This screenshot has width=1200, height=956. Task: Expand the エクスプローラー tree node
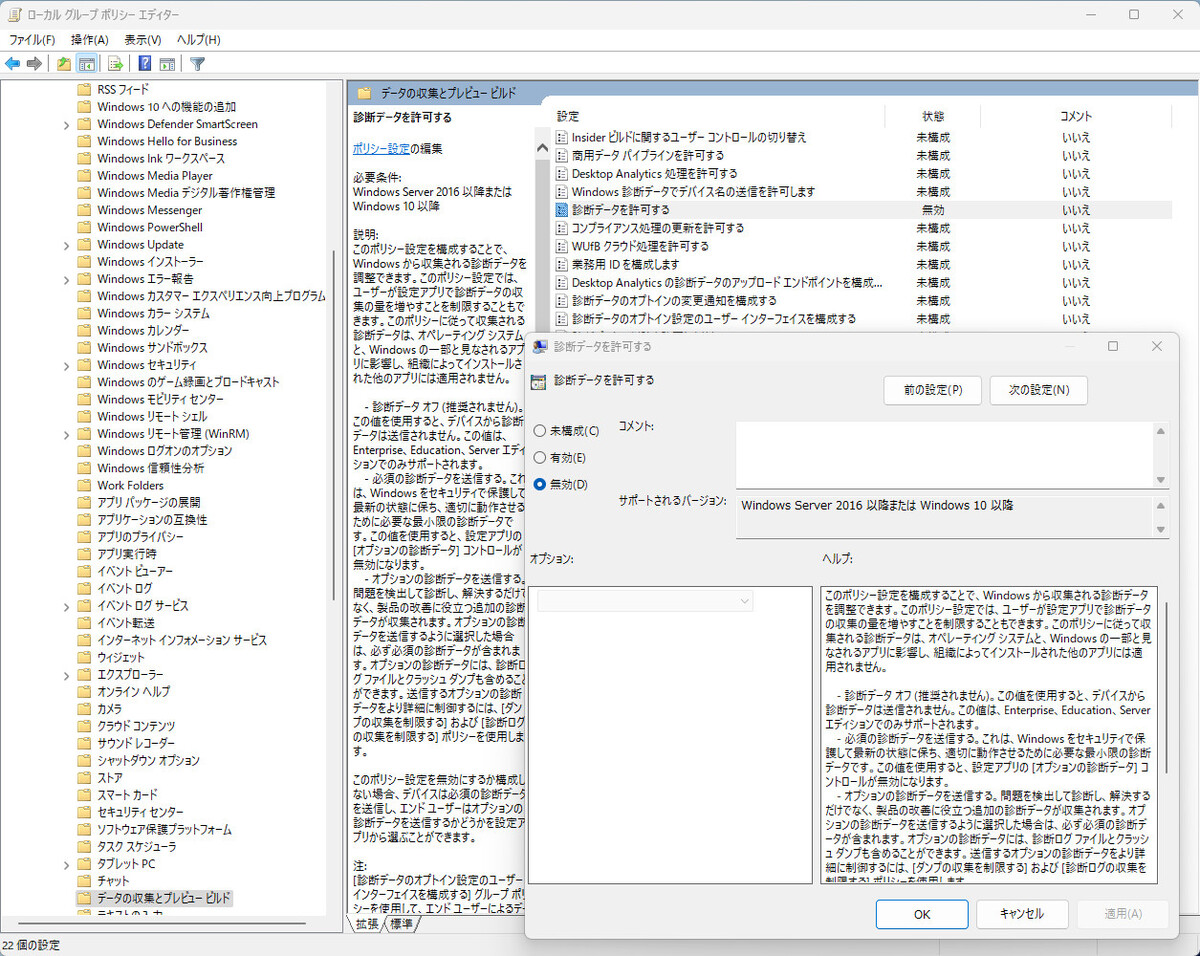pyautogui.click(x=66, y=674)
